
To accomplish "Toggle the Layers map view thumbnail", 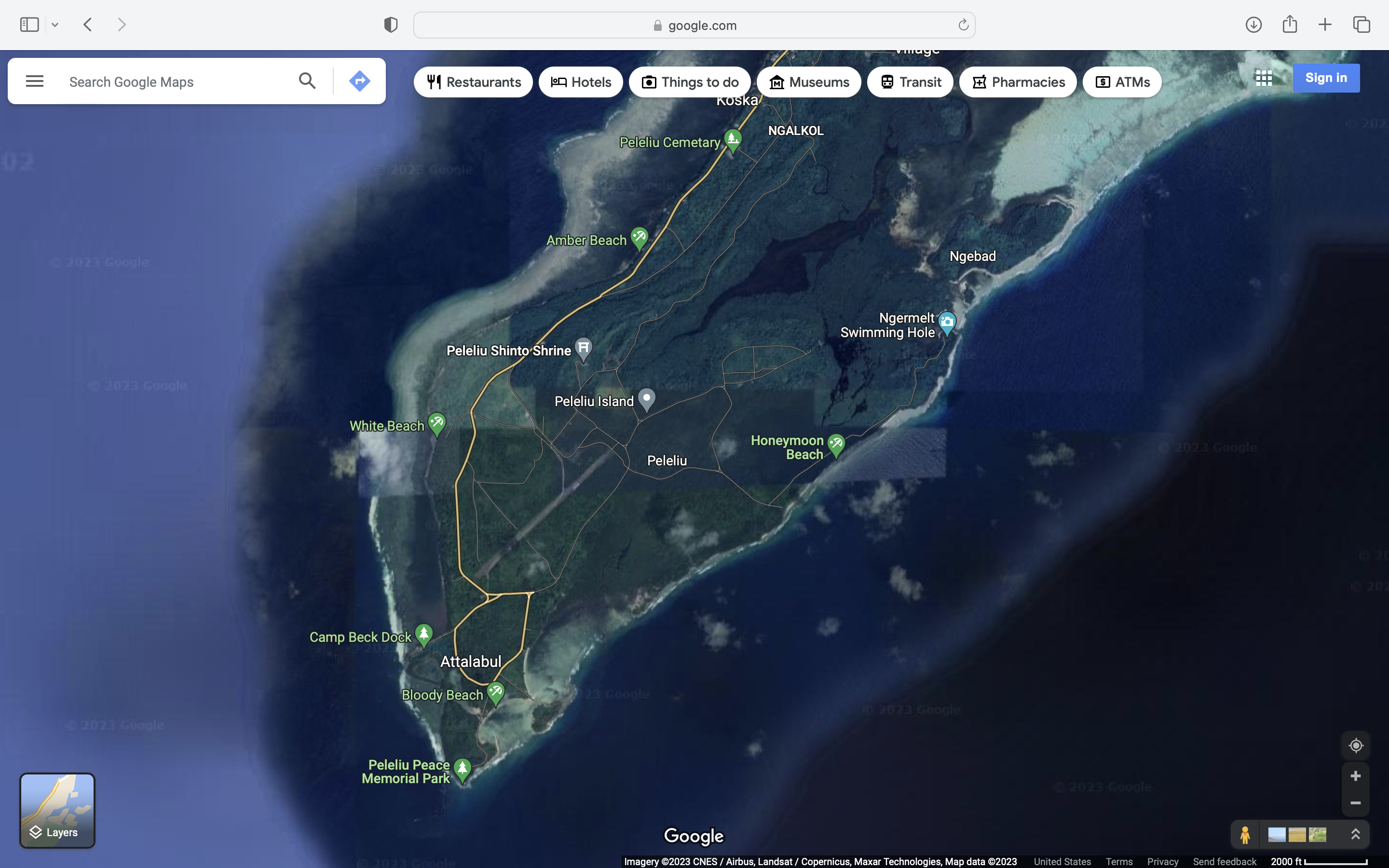I will click(x=57, y=810).
